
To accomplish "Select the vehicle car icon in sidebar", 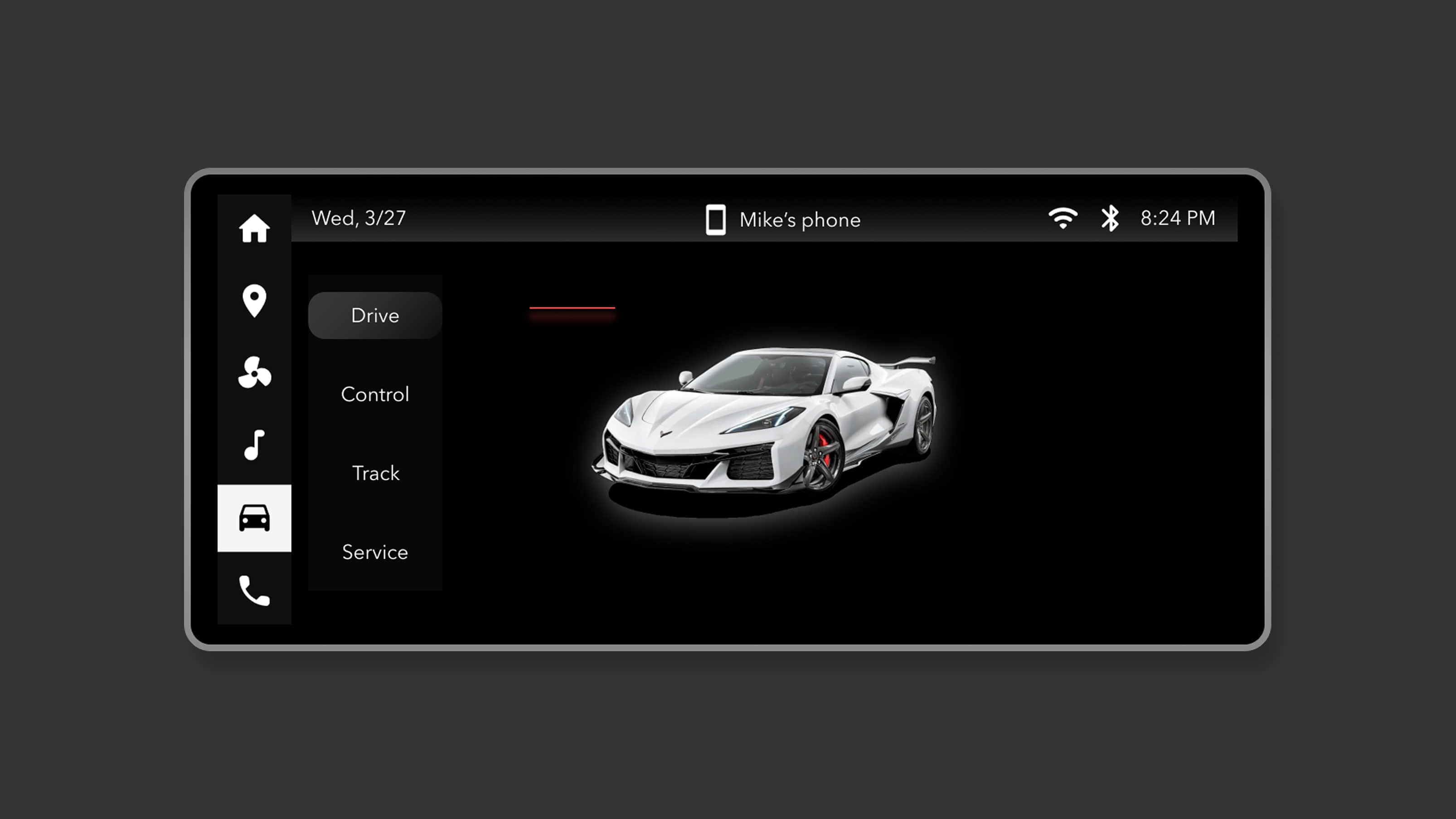I will click(x=254, y=517).
